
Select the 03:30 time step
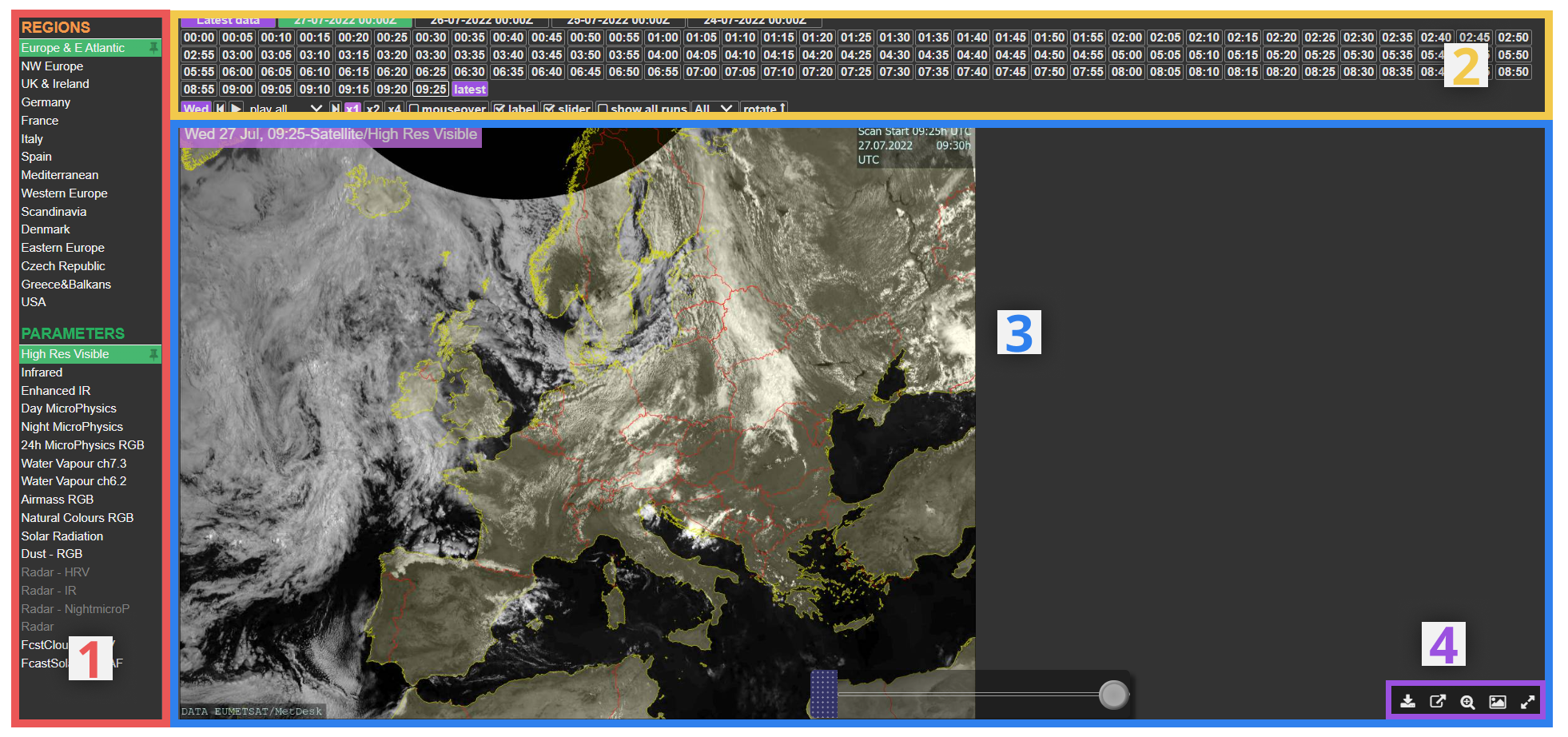click(431, 55)
